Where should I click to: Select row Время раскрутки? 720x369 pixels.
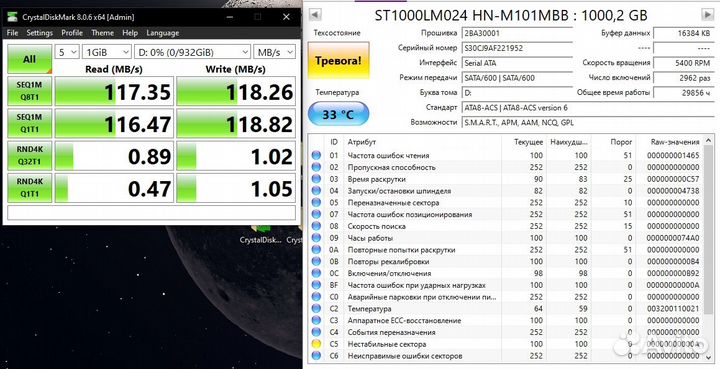[505, 179]
